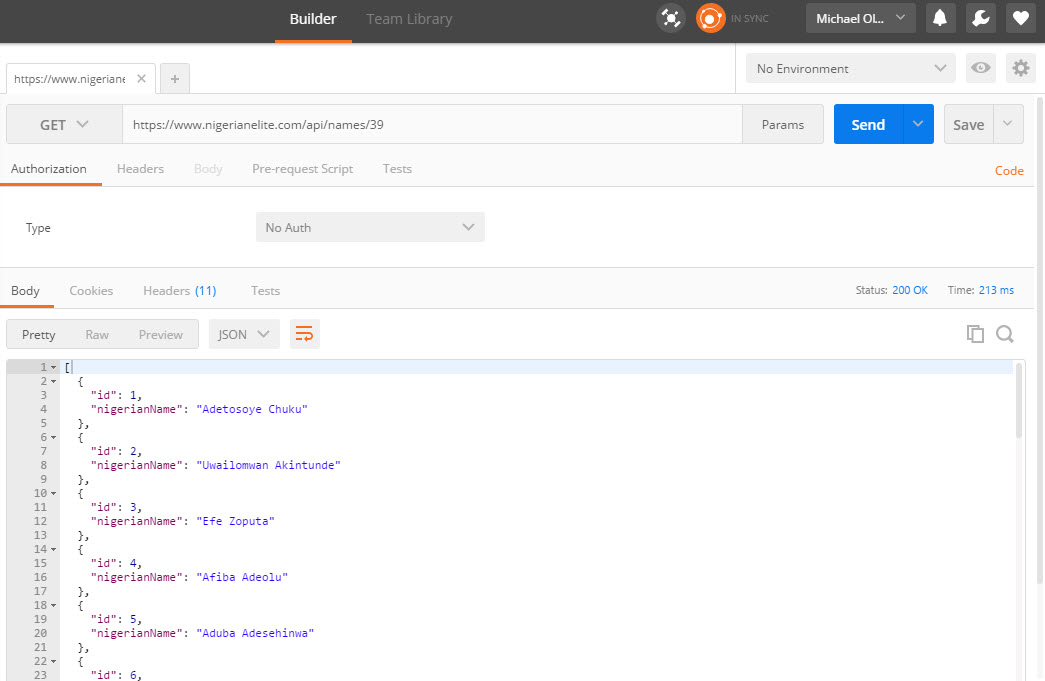Click the heart favorites icon
Image resolution: width=1045 pixels, height=681 pixels.
pyautogui.click(x=1021, y=17)
